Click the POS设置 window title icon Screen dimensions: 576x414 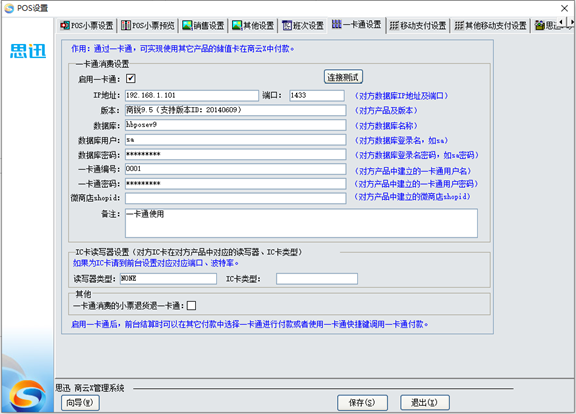coord(10,8)
